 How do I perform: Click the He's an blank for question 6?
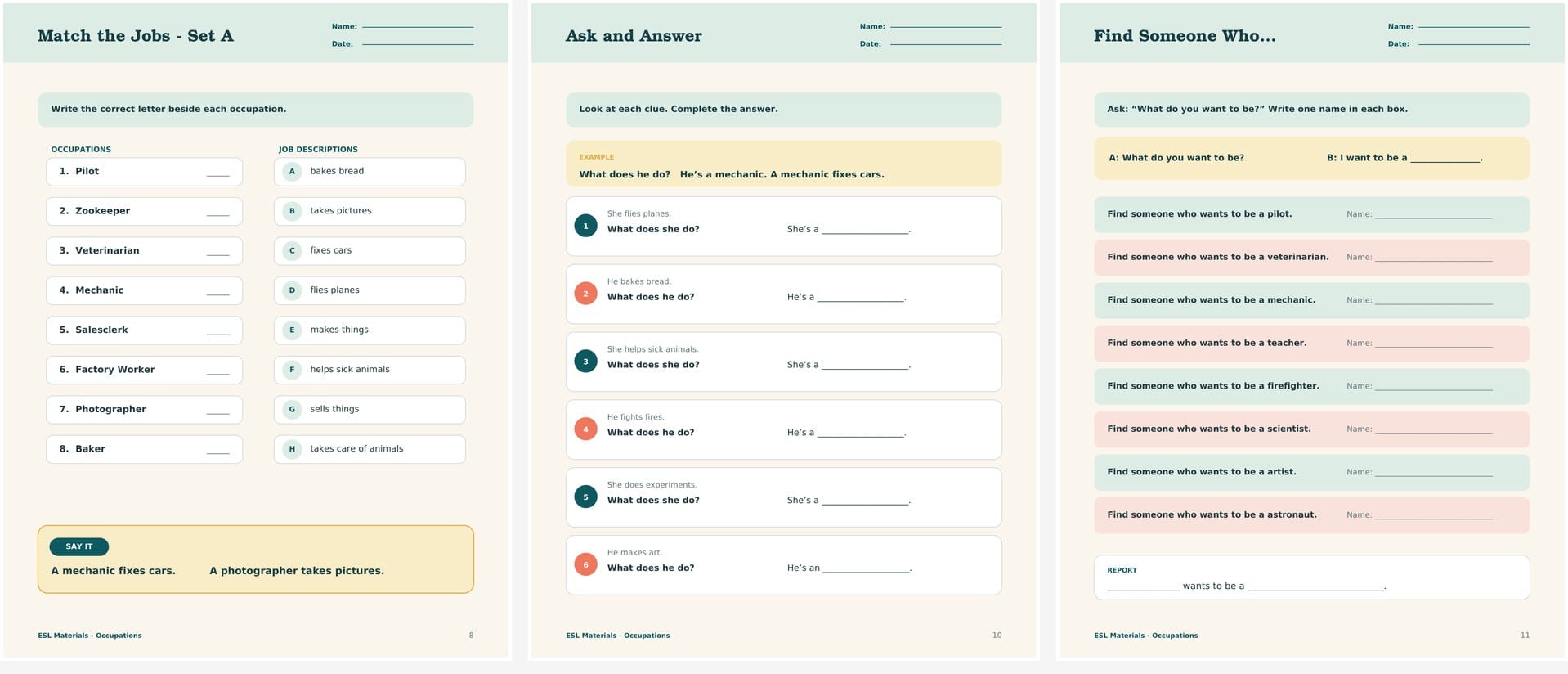point(866,570)
